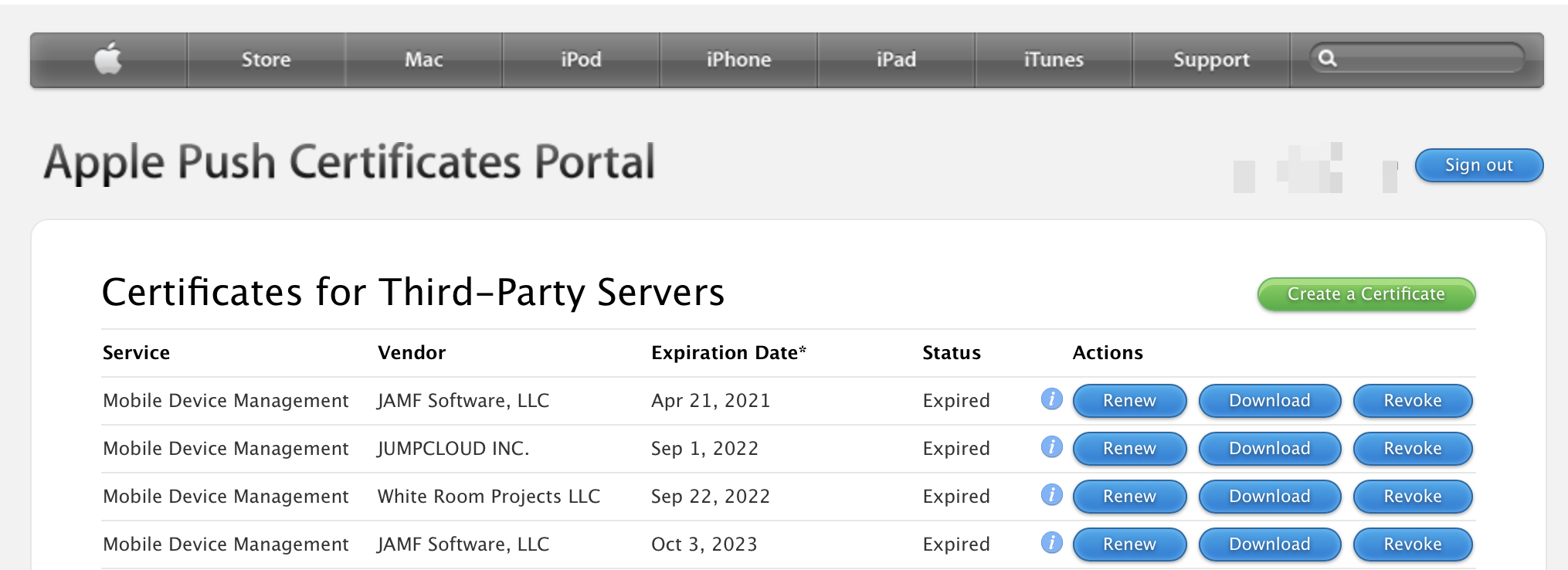Viewport: 1568px width, 570px height.
Task: Revoke the Apr 21, 2021 JAMF certificate
Action: pos(1412,401)
